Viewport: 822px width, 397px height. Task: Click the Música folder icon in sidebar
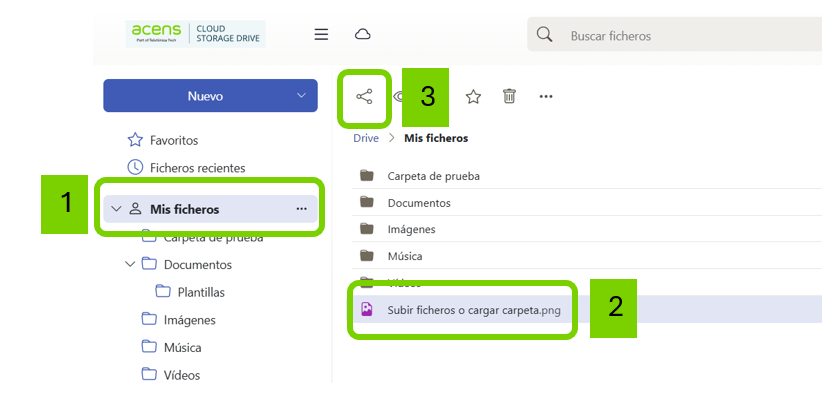click(149, 347)
